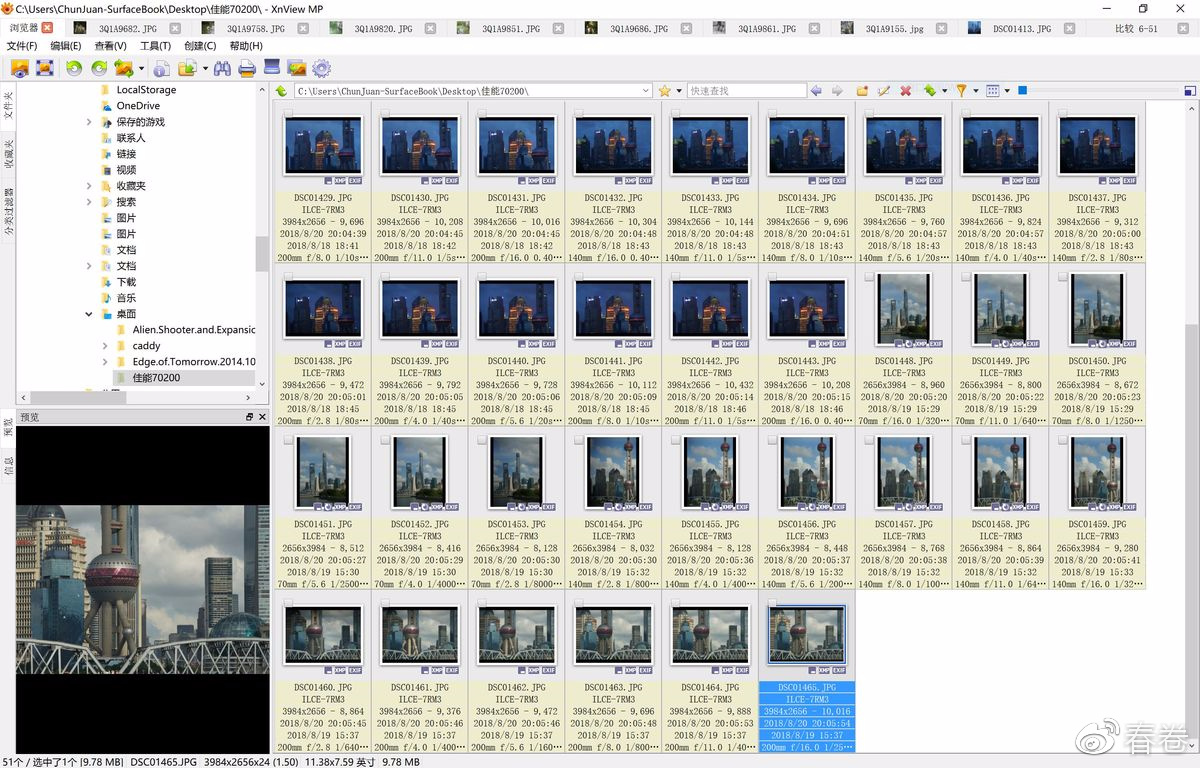Click the scanner acquire icon

[271, 68]
